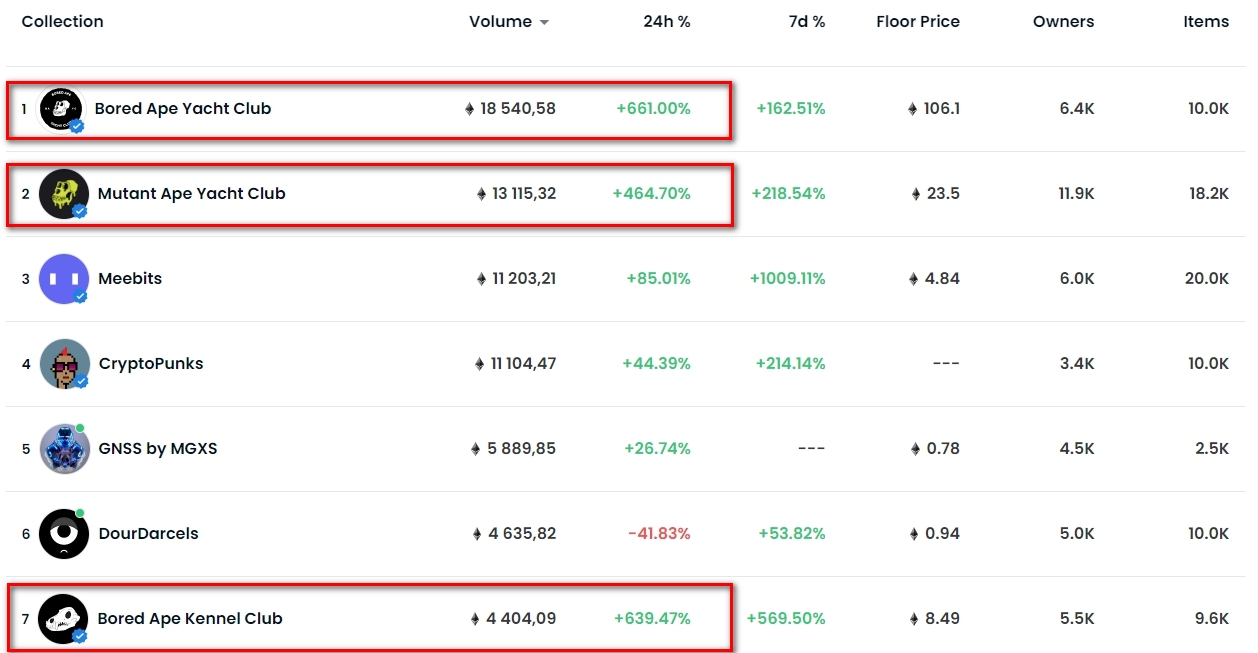The width and height of the screenshot is (1258, 653).
Task: Select the +214.14% 7d change
Action: pyautogui.click(x=791, y=363)
